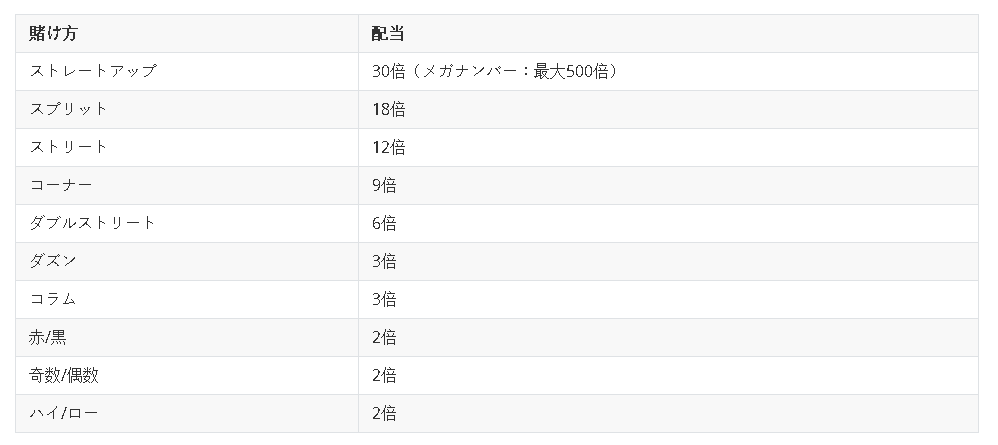998x445 pixels.
Task: Click the 12倍 payout value
Action: (388, 147)
